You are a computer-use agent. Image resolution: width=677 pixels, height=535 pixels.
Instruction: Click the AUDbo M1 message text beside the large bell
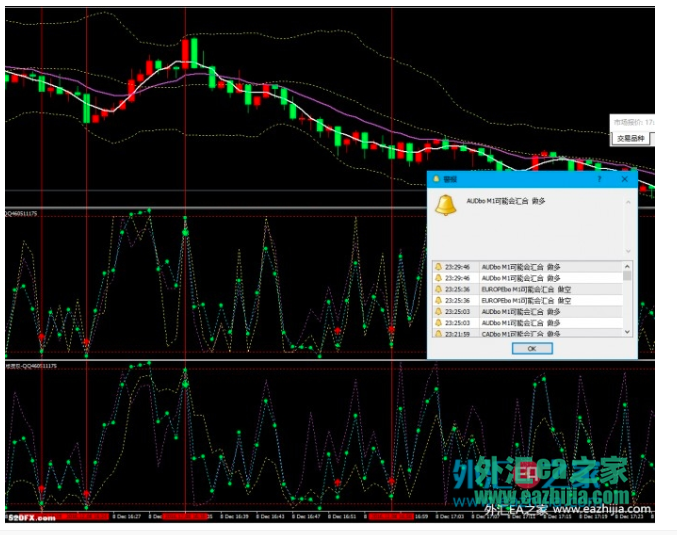click(506, 201)
